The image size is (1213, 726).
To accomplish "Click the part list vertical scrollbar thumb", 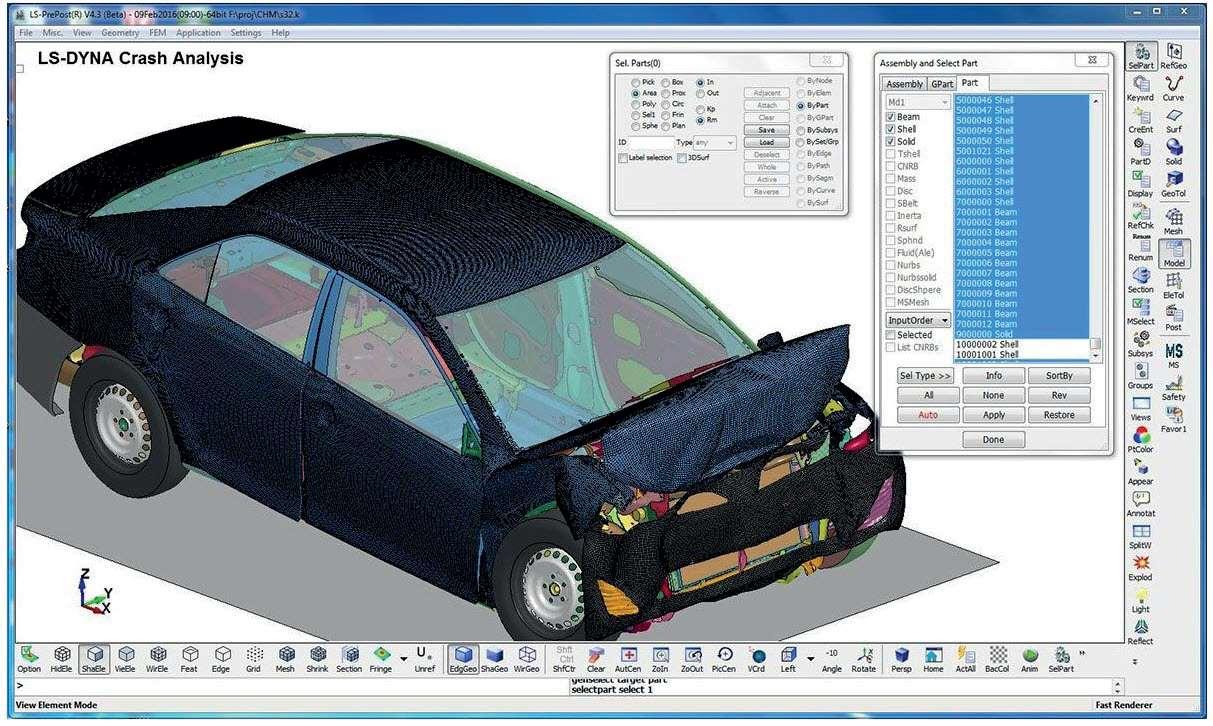I will [1095, 342].
